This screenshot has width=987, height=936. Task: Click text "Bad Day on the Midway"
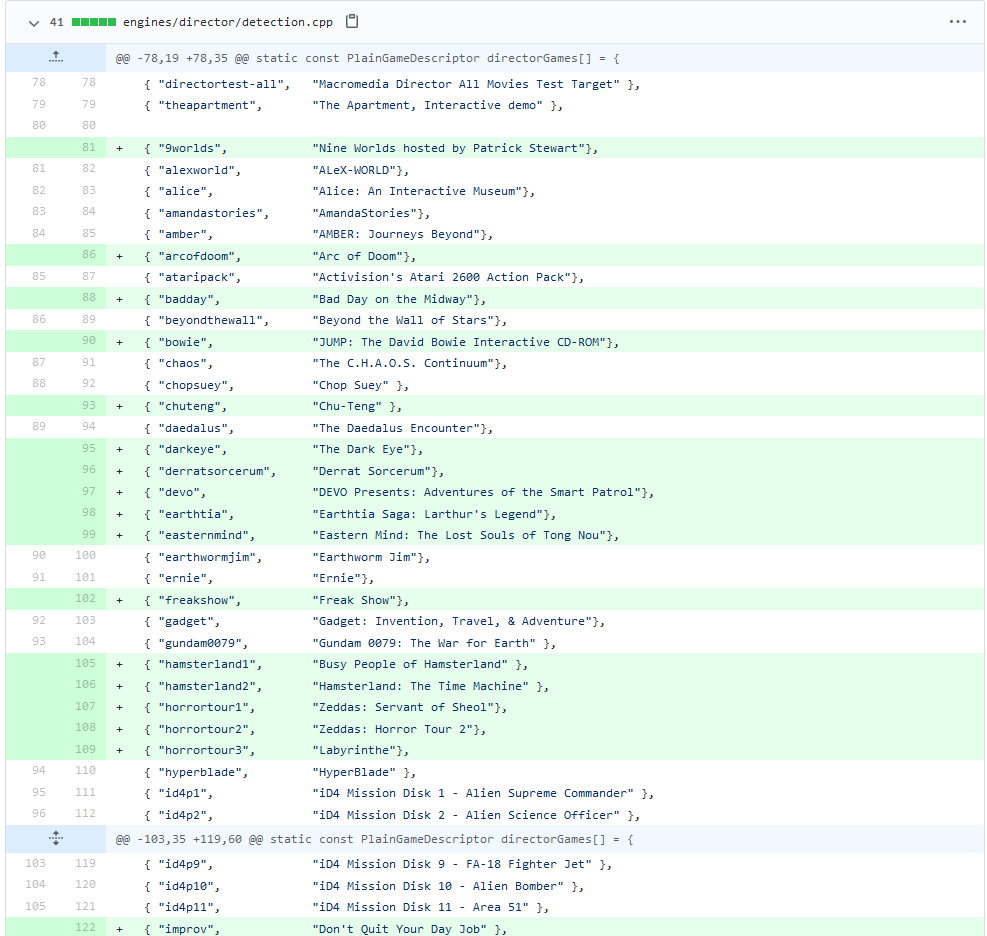[x=392, y=299]
